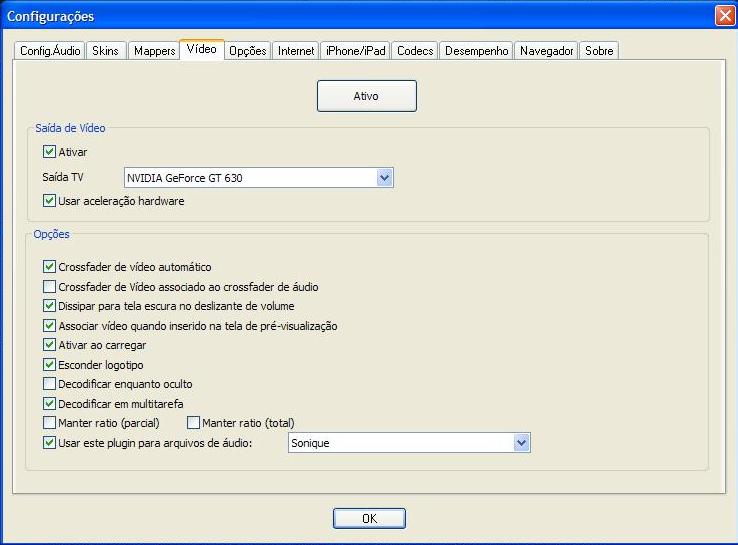Viewport: 738px width, 545px height.
Task: Disable Usar aceleração hardware checkbox
Action: tap(49, 200)
